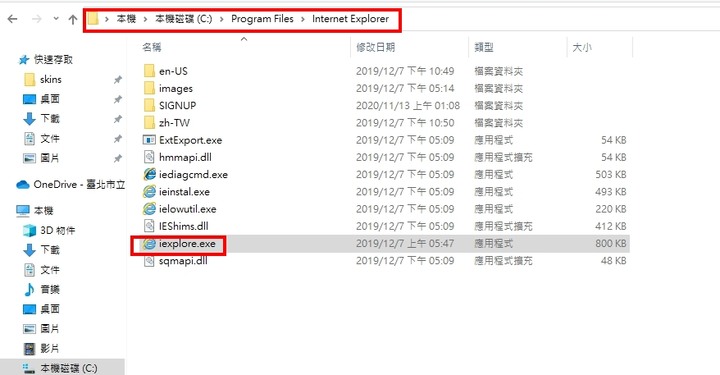Open 文件 under 本機
Image resolution: width=720 pixels, height=375 pixels.
tap(50, 269)
